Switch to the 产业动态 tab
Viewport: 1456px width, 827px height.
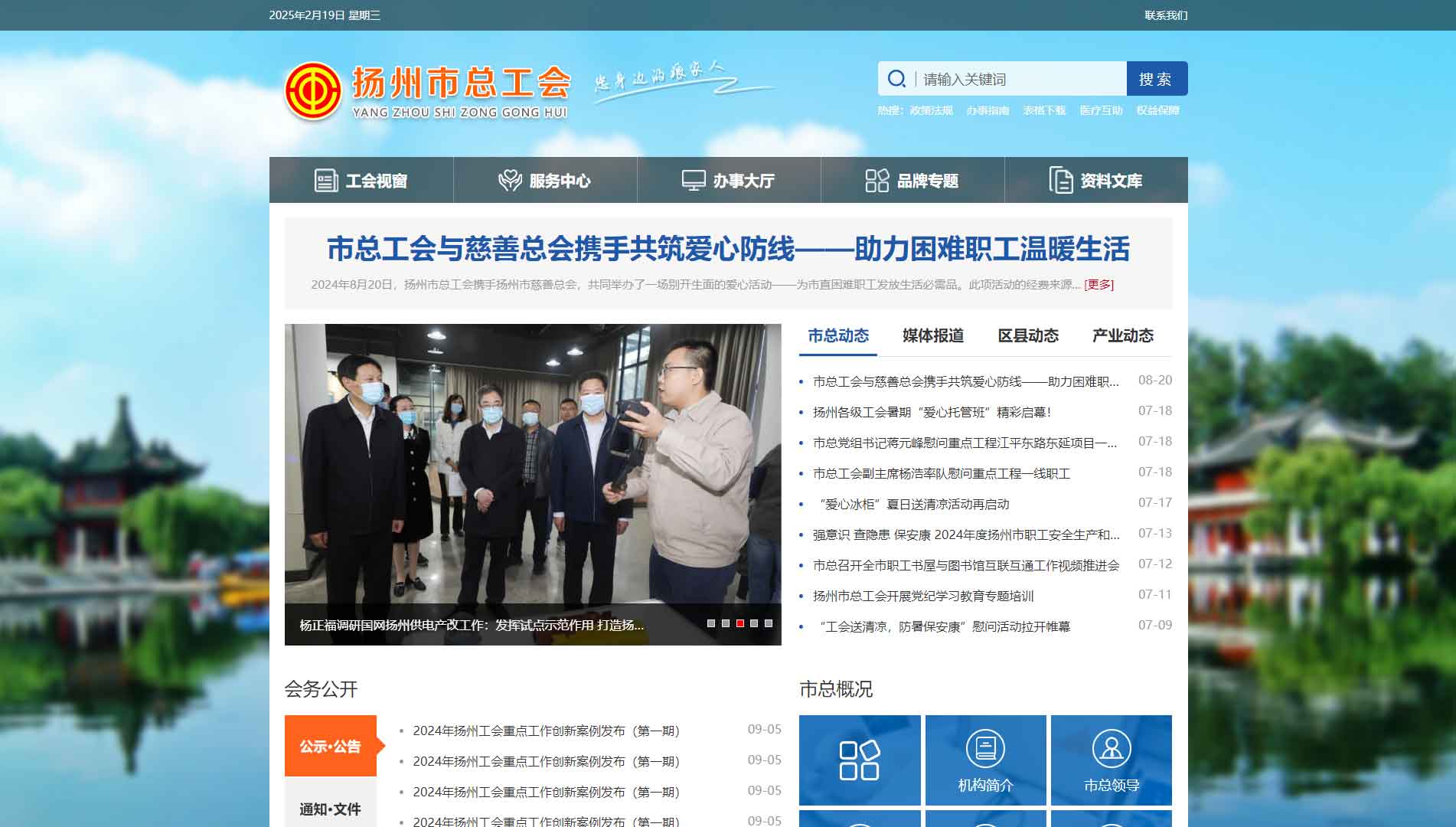pyautogui.click(x=1123, y=335)
